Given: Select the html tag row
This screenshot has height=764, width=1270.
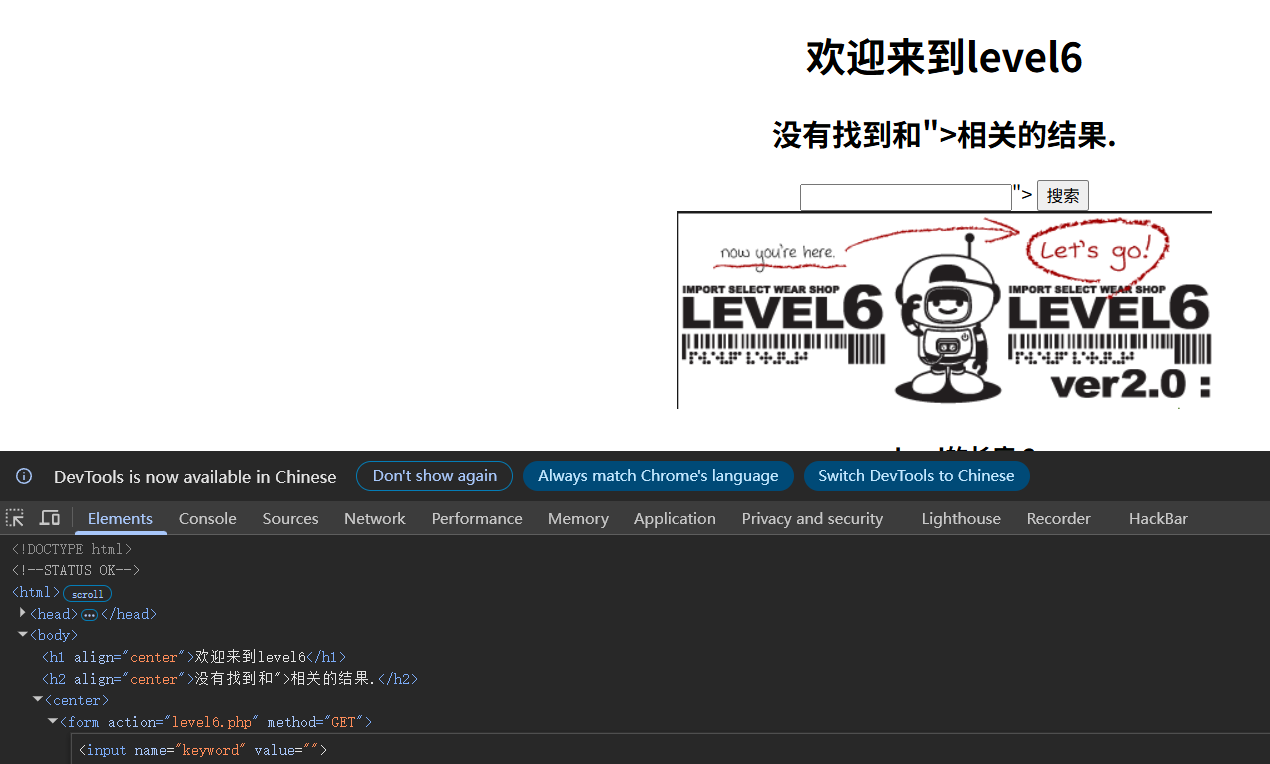Looking at the screenshot, I should (x=36, y=592).
